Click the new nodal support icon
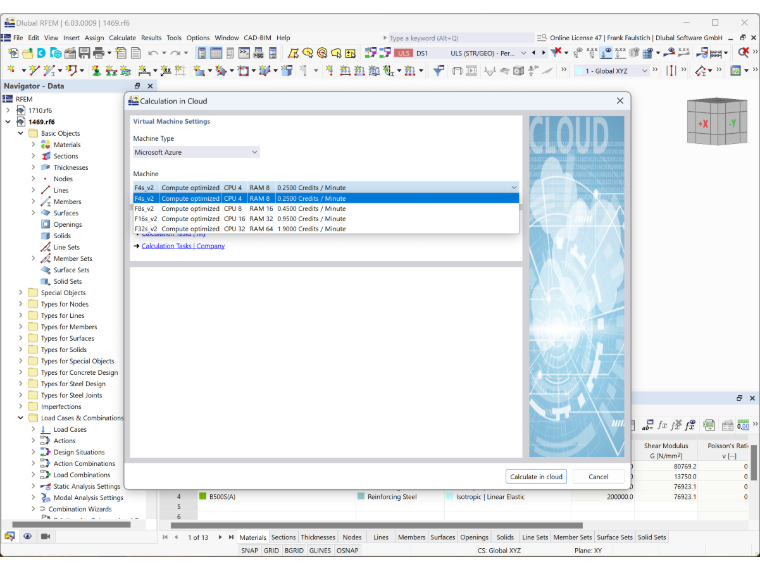 pos(96,71)
